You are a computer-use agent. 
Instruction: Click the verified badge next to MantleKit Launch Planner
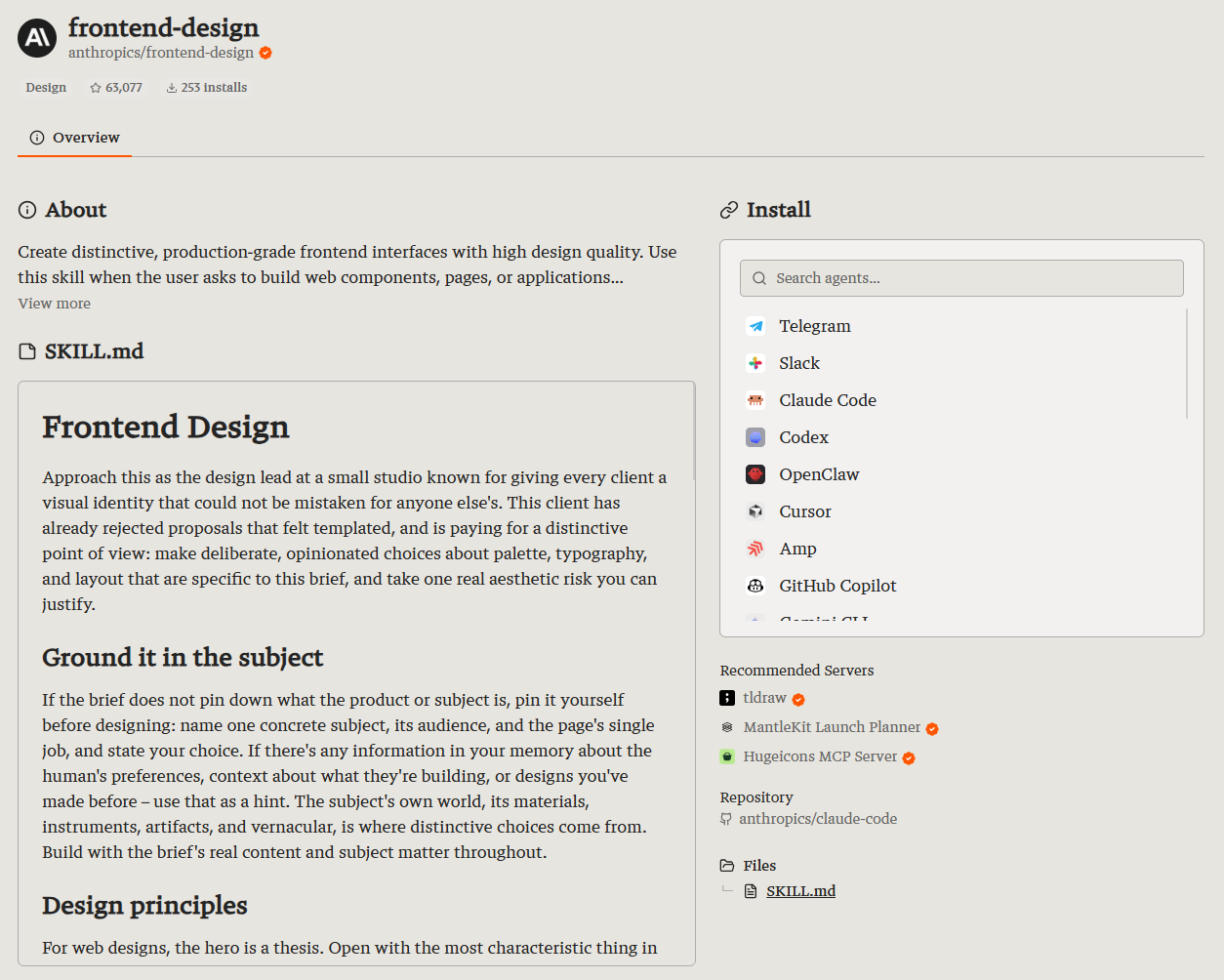click(x=932, y=729)
